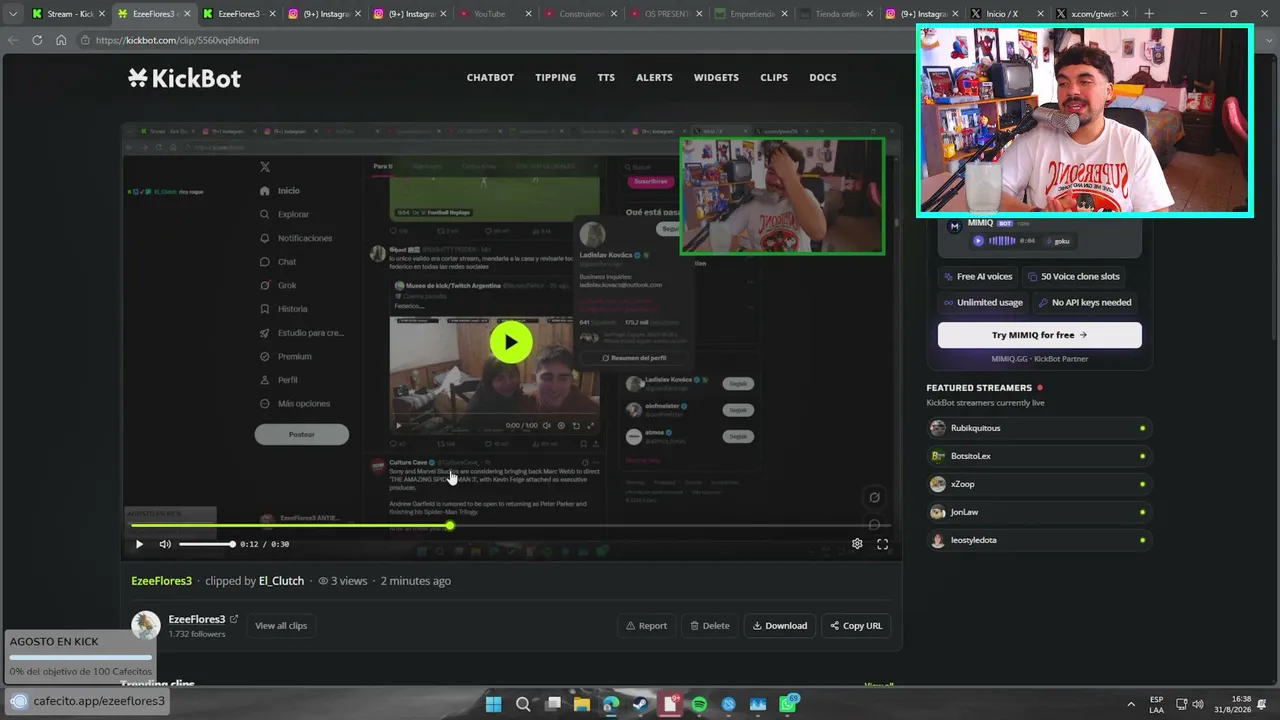This screenshot has height=720, width=1280.
Task: Open the DOCS page
Action: point(823,78)
